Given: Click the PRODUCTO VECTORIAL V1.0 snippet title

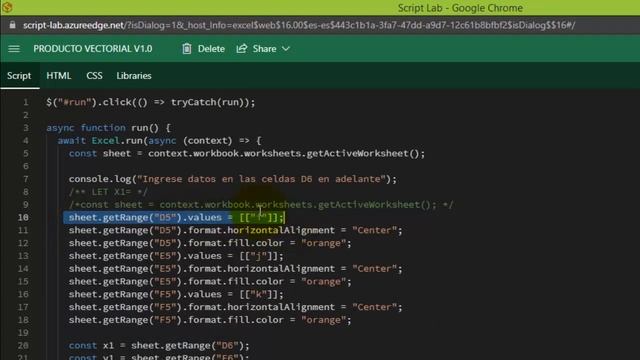Looking at the screenshot, I should [x=93, y=49].
